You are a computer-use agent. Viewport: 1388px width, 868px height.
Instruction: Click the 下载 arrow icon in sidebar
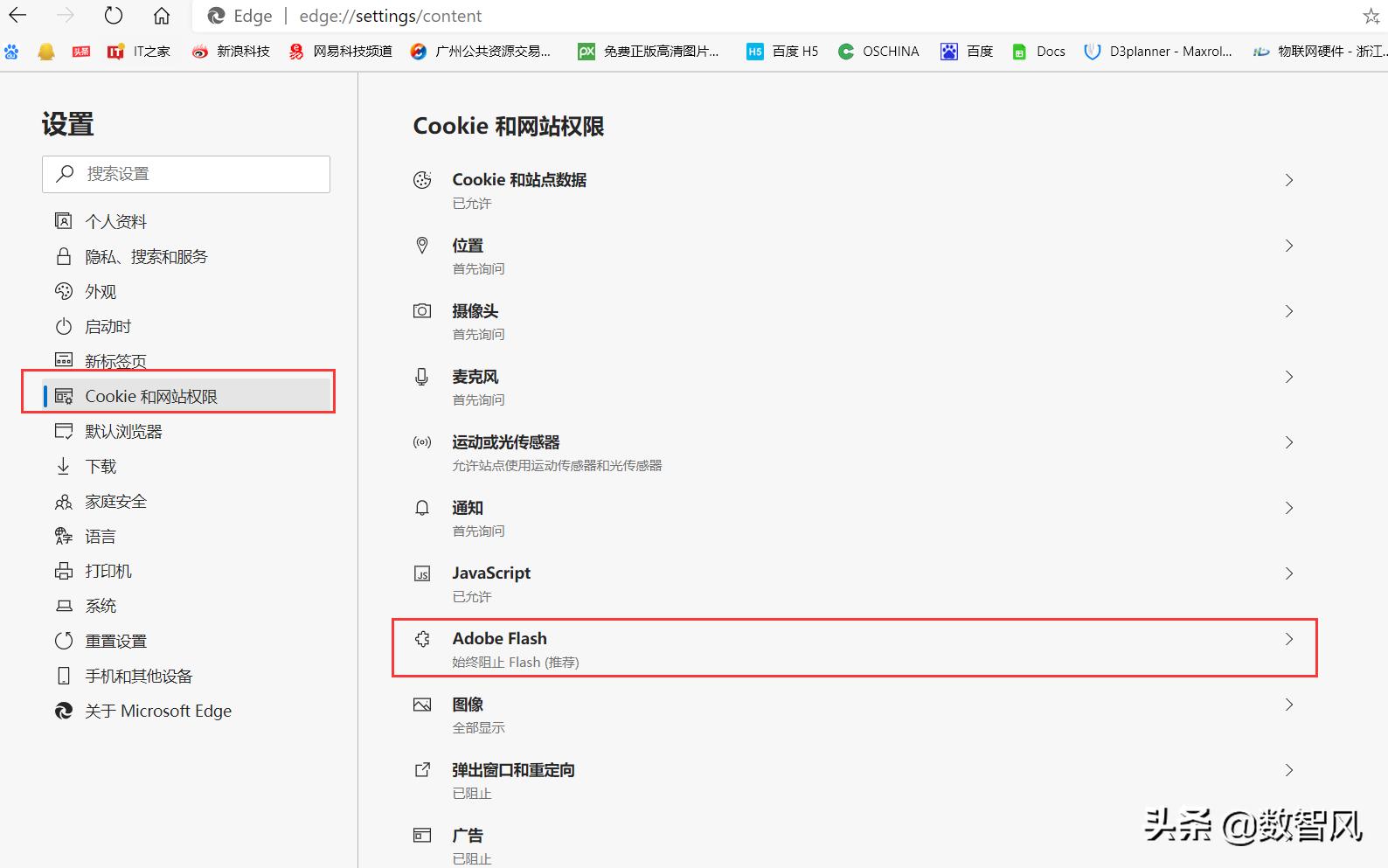point(64,466)
